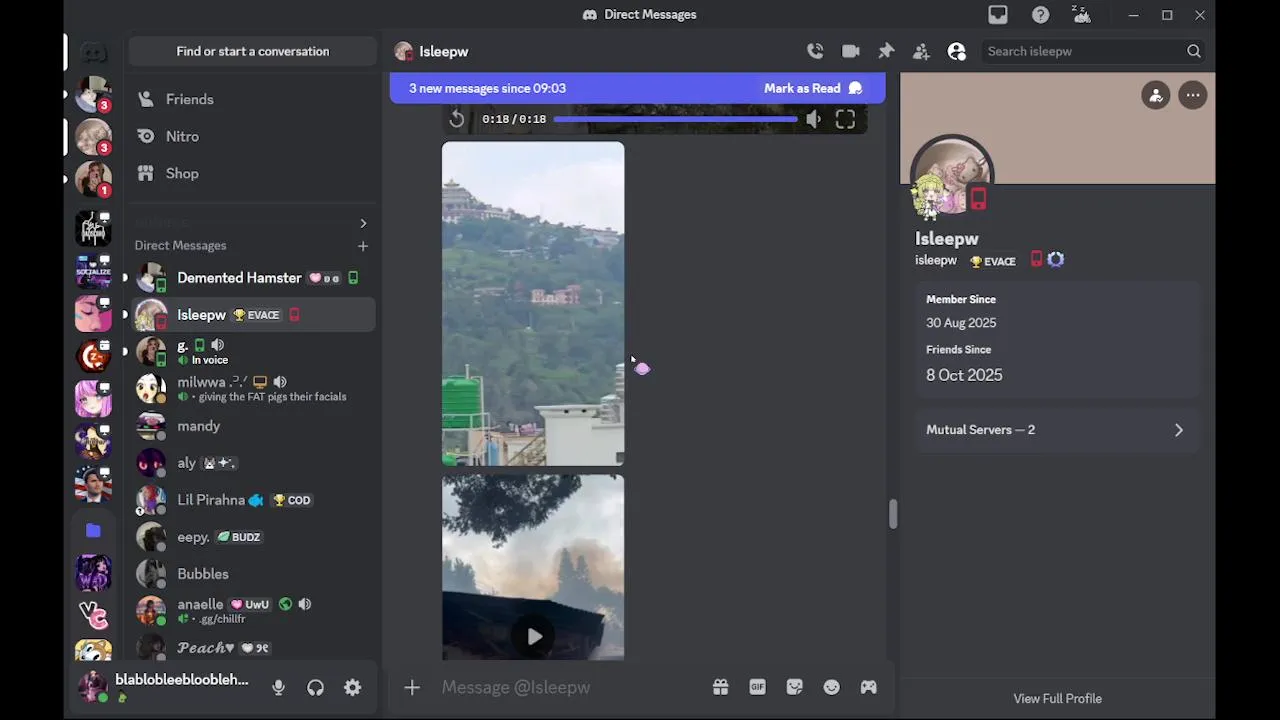Viewport: 1280px width, 720px height.
Task: Open Lil Pirahna conversation
Action: pos(252,500)
